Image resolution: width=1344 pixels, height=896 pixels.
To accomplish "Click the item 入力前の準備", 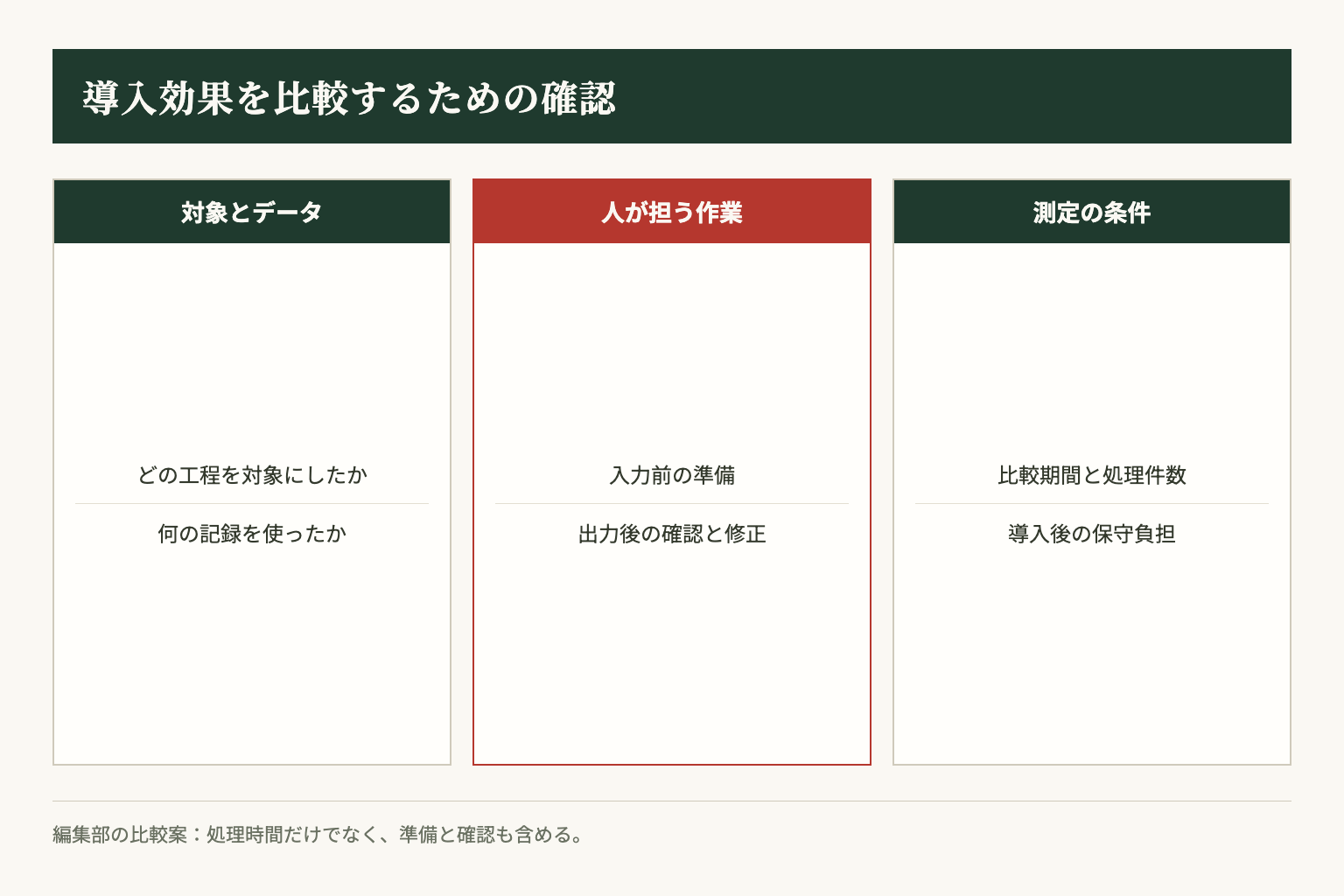I will point(672,475).
